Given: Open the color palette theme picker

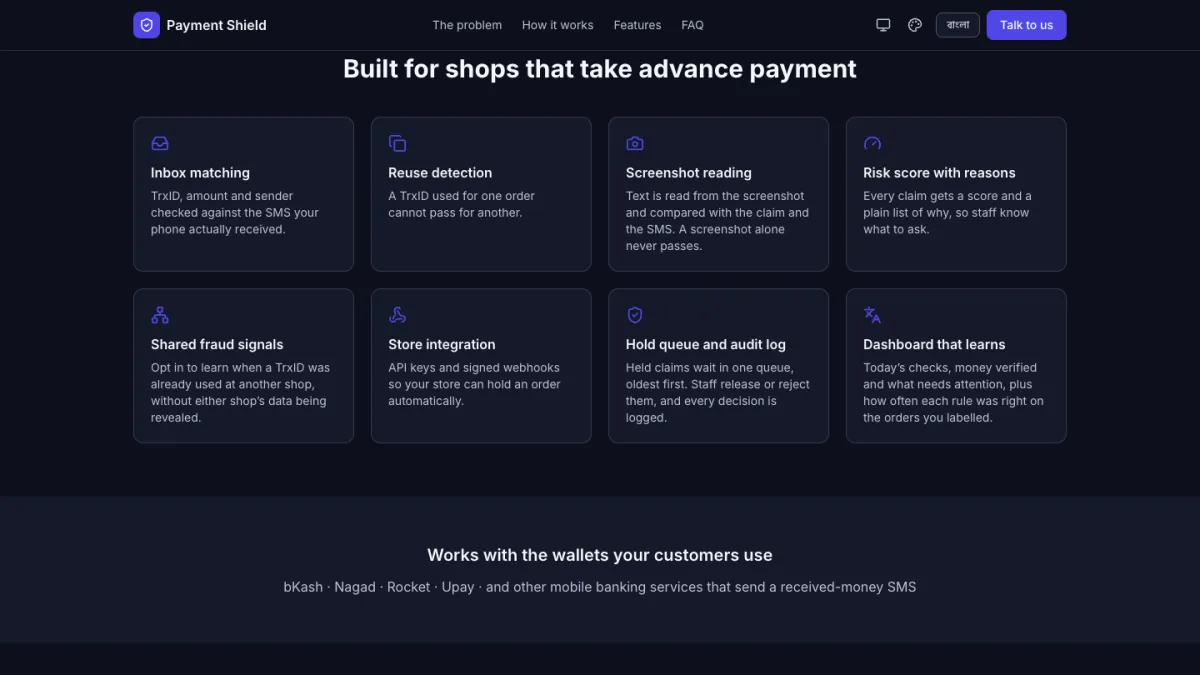Looking at the screenshot, I should 915,25.
